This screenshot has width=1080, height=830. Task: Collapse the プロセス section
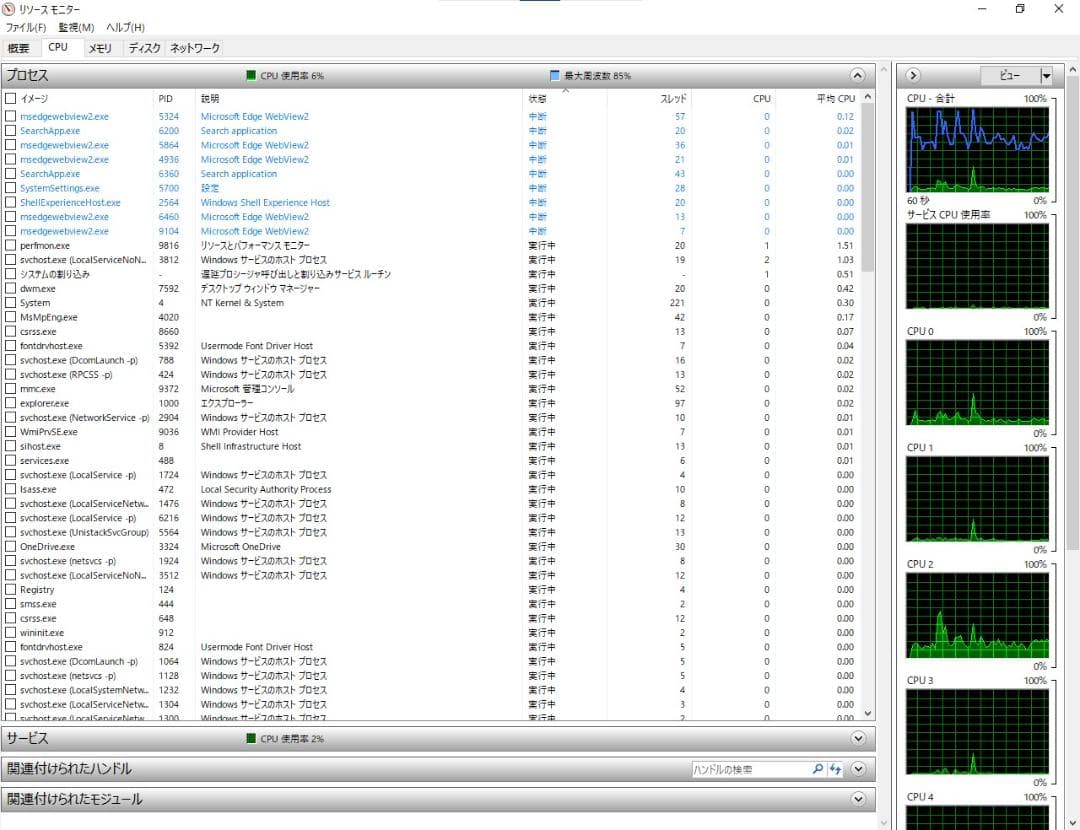857,75
